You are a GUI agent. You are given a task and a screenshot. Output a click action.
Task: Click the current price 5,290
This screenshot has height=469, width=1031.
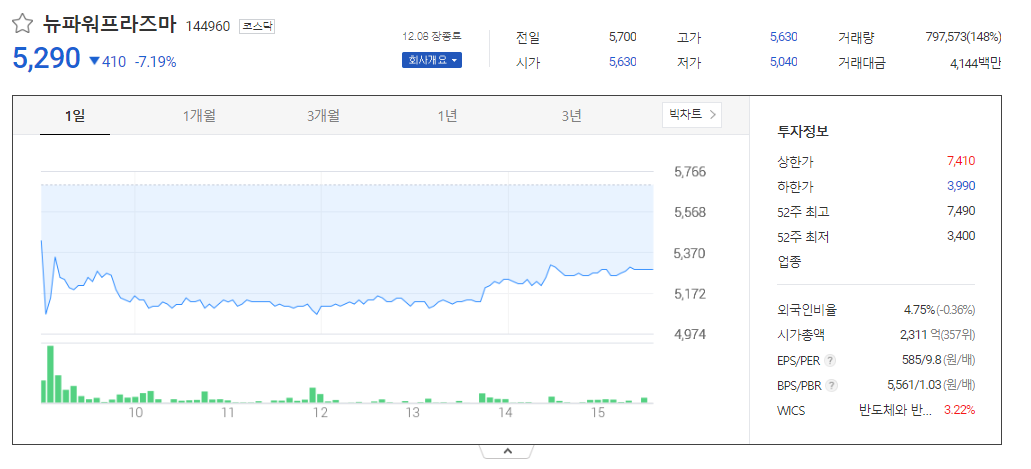click(46, 59)
